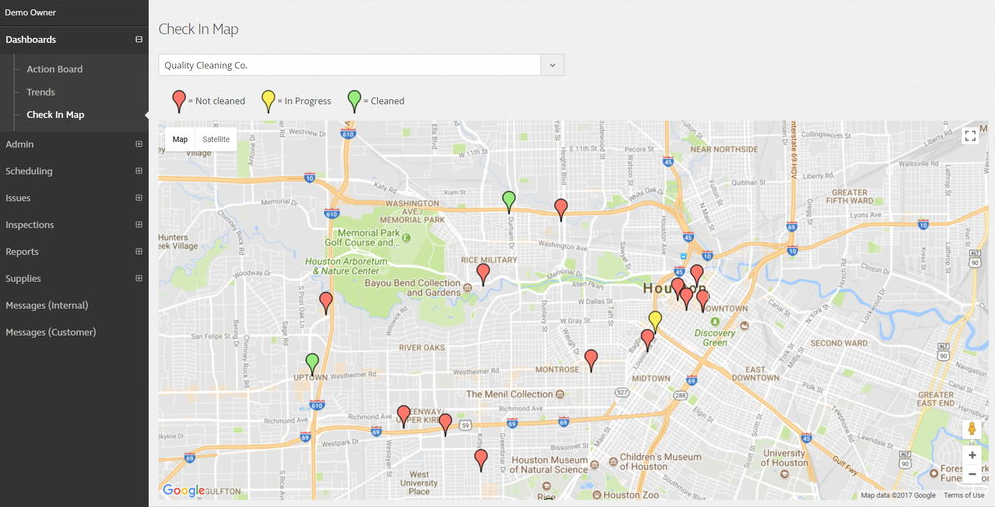Click Demo Owner account name
Image resolution: width=995 pixels, height=507 pixels.
(30, 12)
